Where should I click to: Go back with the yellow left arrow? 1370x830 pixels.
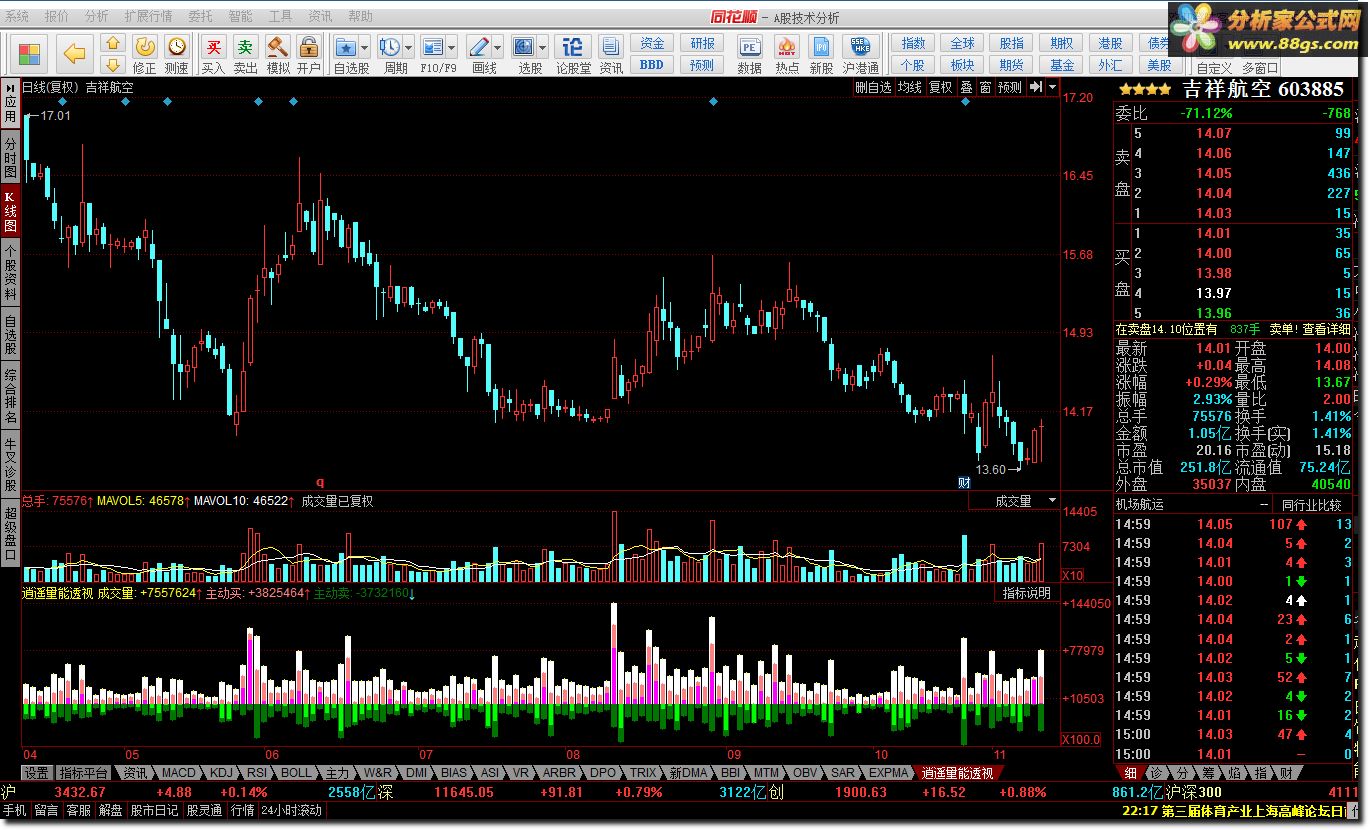pos(74,54)
